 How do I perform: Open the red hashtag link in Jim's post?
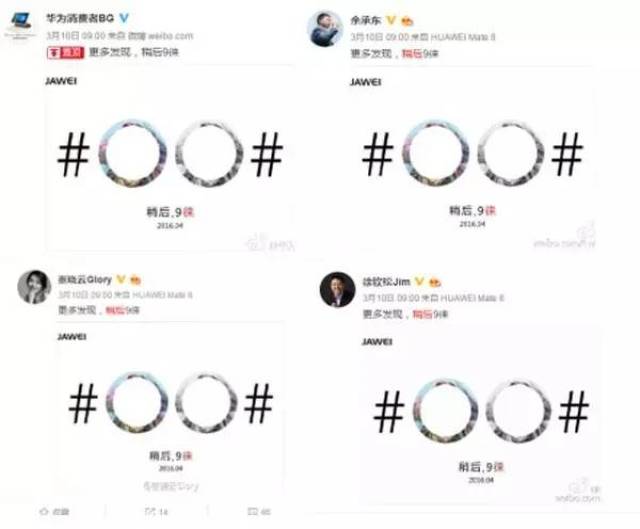pos(422,314)
